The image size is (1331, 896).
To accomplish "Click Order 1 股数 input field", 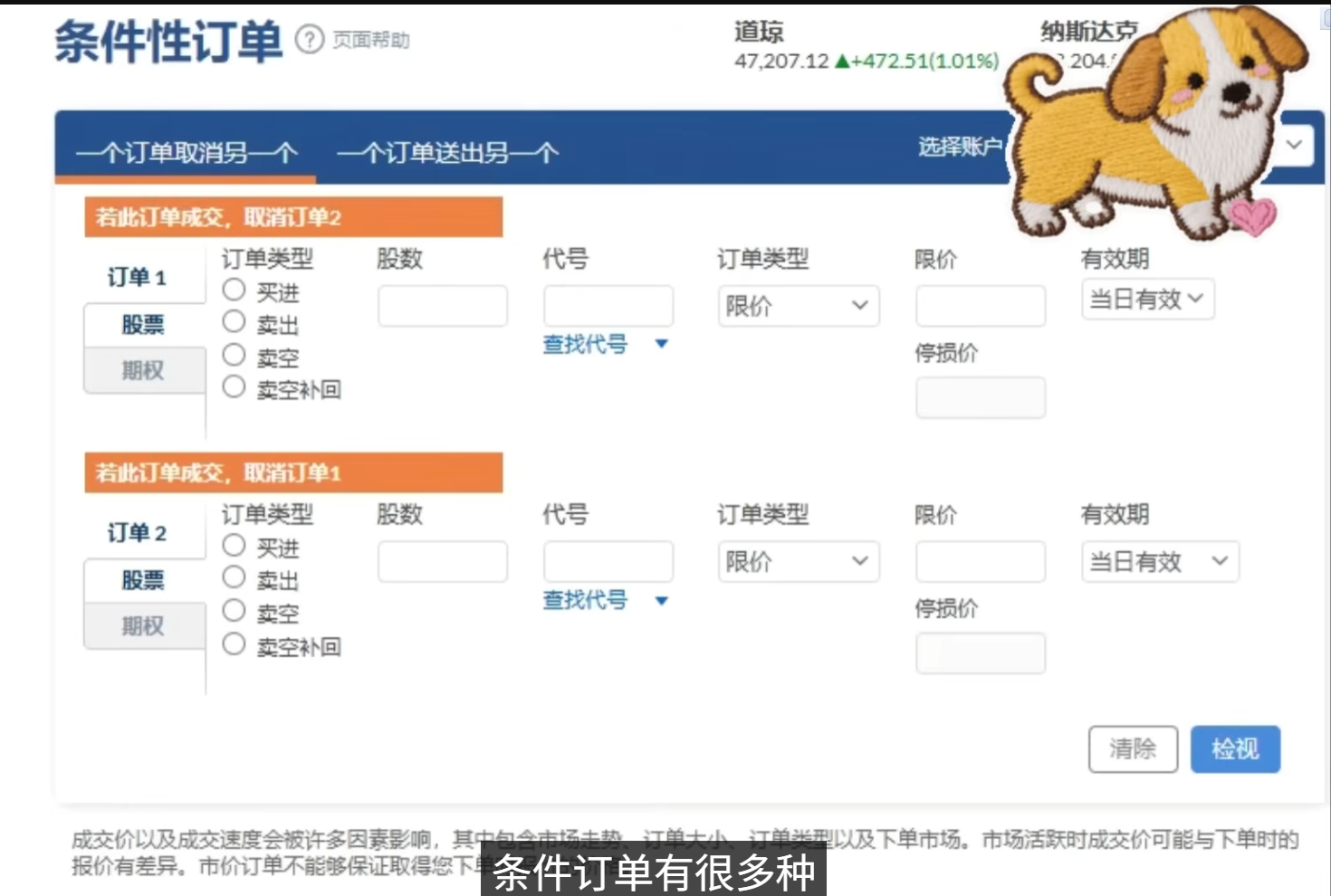I will click(442, 306).
